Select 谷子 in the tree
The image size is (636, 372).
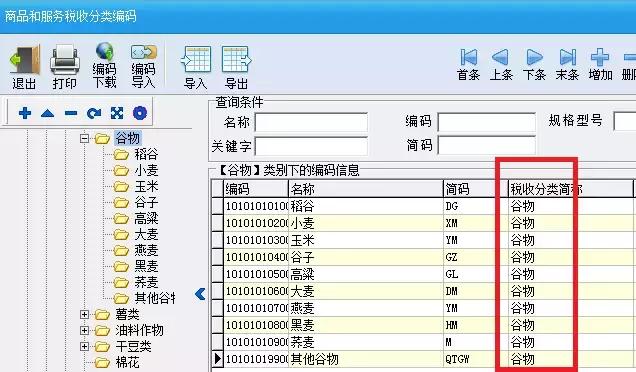click(x=146, y=202)
